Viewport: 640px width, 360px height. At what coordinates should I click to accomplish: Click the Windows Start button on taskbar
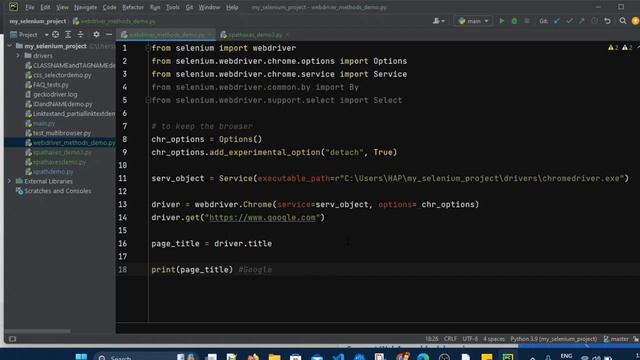pyautogui.click(x=81, y=357)
